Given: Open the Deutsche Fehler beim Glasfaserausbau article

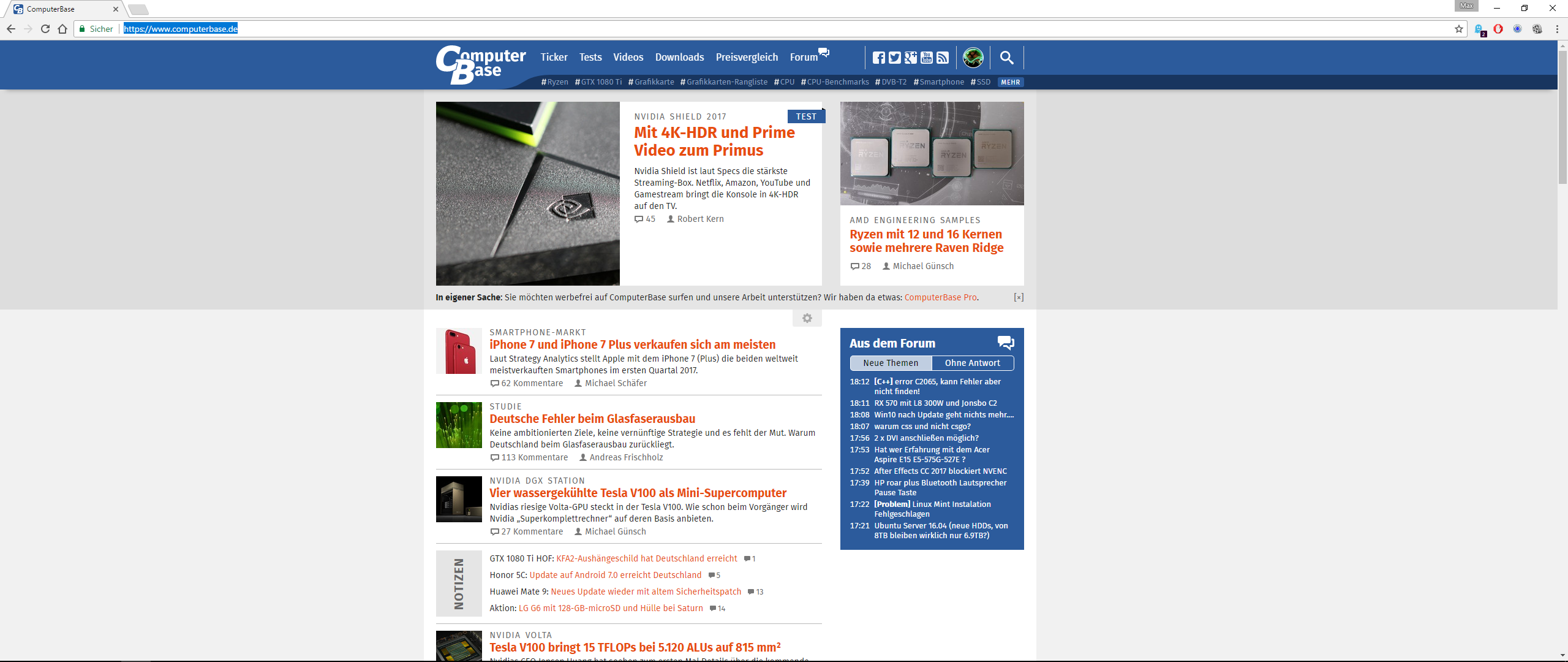Looking at the screenshot, I should (592, 419).
